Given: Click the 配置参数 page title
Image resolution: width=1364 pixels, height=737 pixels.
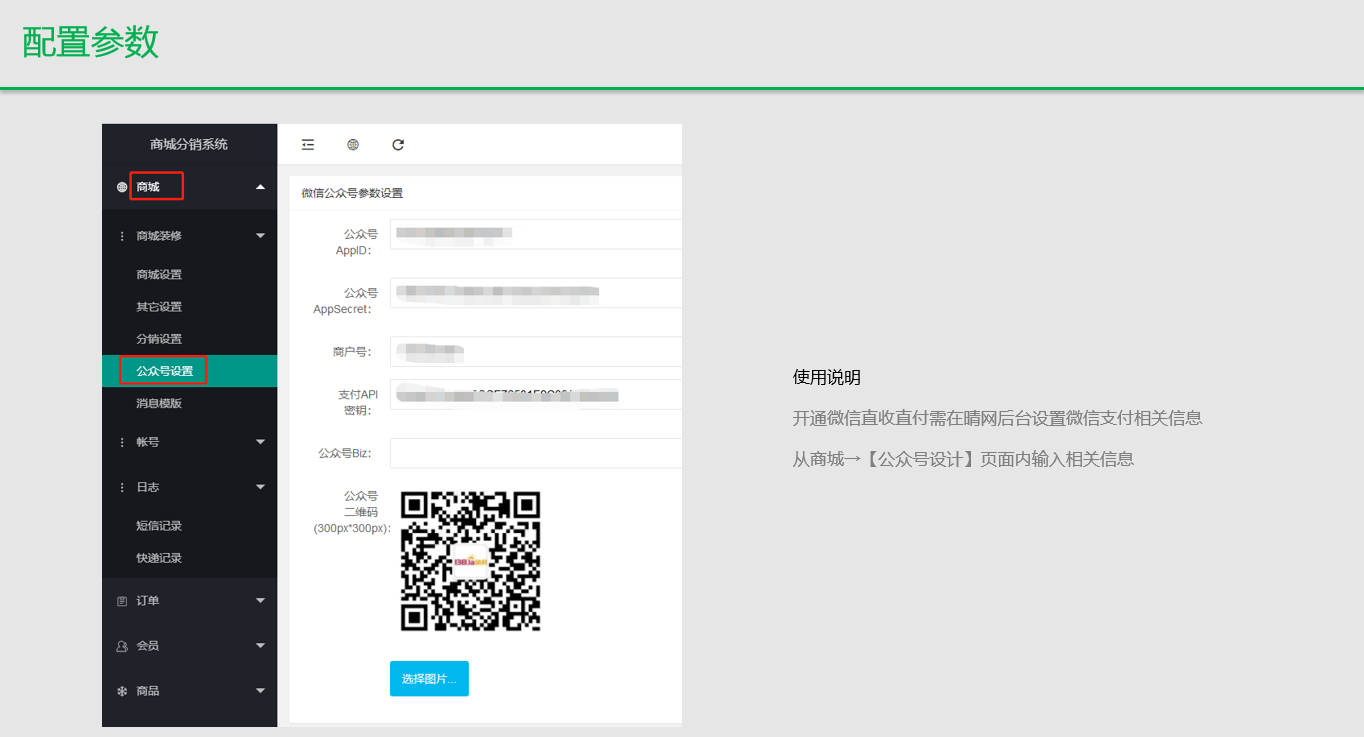Looking at the screenshot, I should (x=91, y=43).
